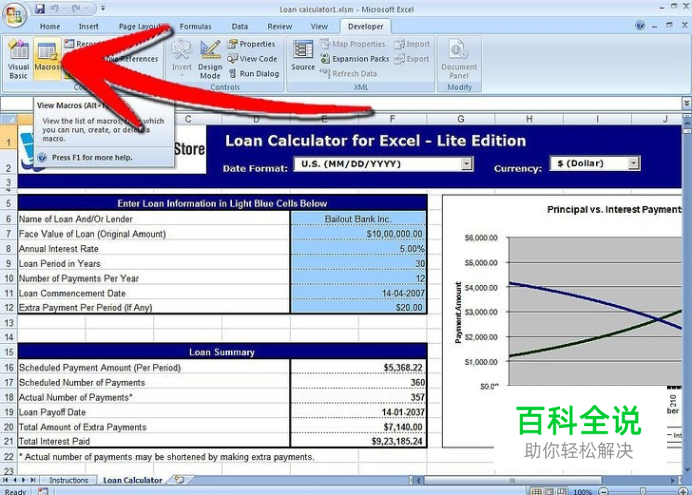Click the Extra Payment $20.00 cell
Screen dimensions: 692x495
pyautogui.click(x=358, y=308)
